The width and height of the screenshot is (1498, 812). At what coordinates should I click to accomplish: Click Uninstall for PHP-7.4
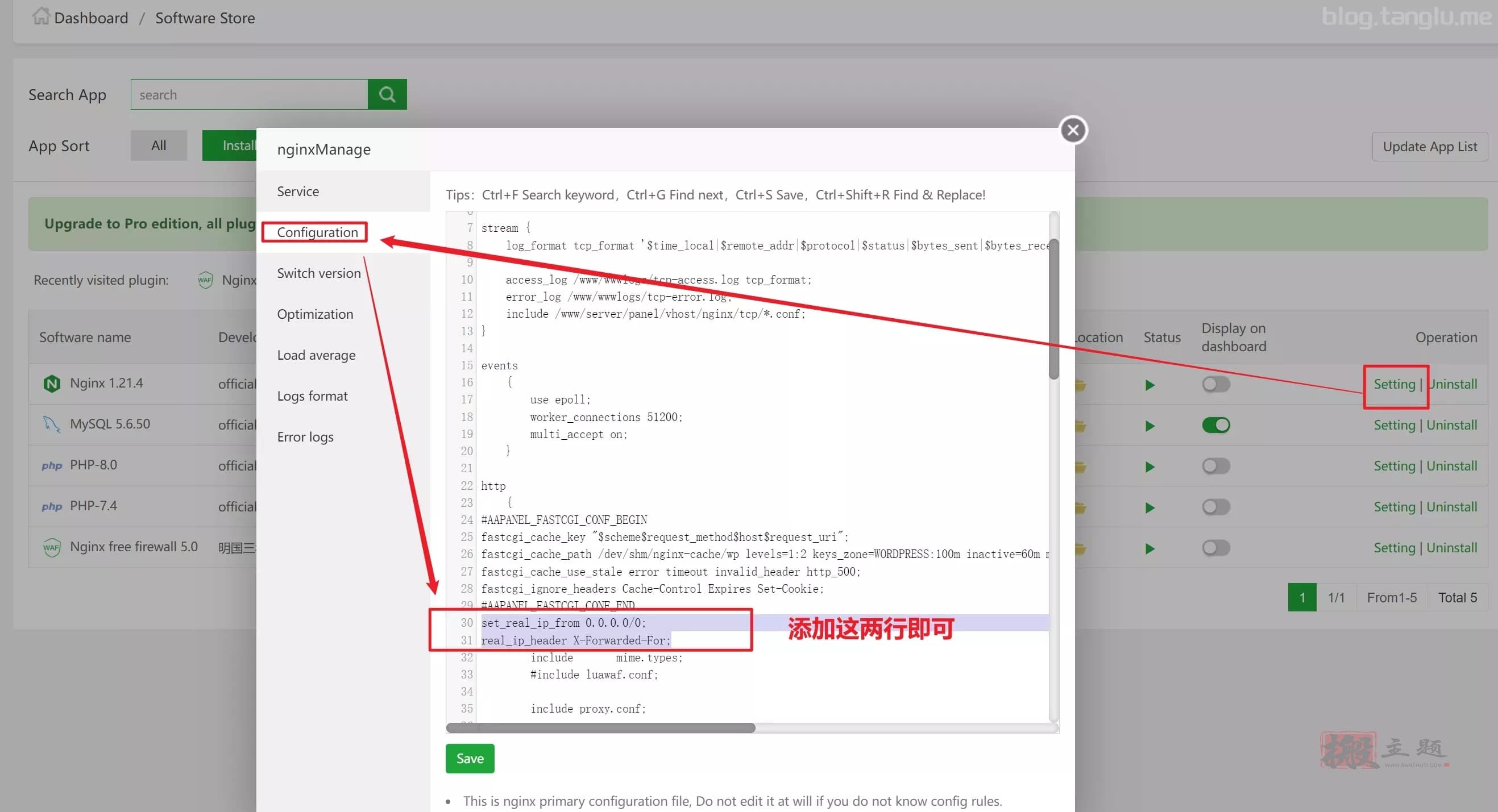pyautogui.click(x=1452, y=507)
